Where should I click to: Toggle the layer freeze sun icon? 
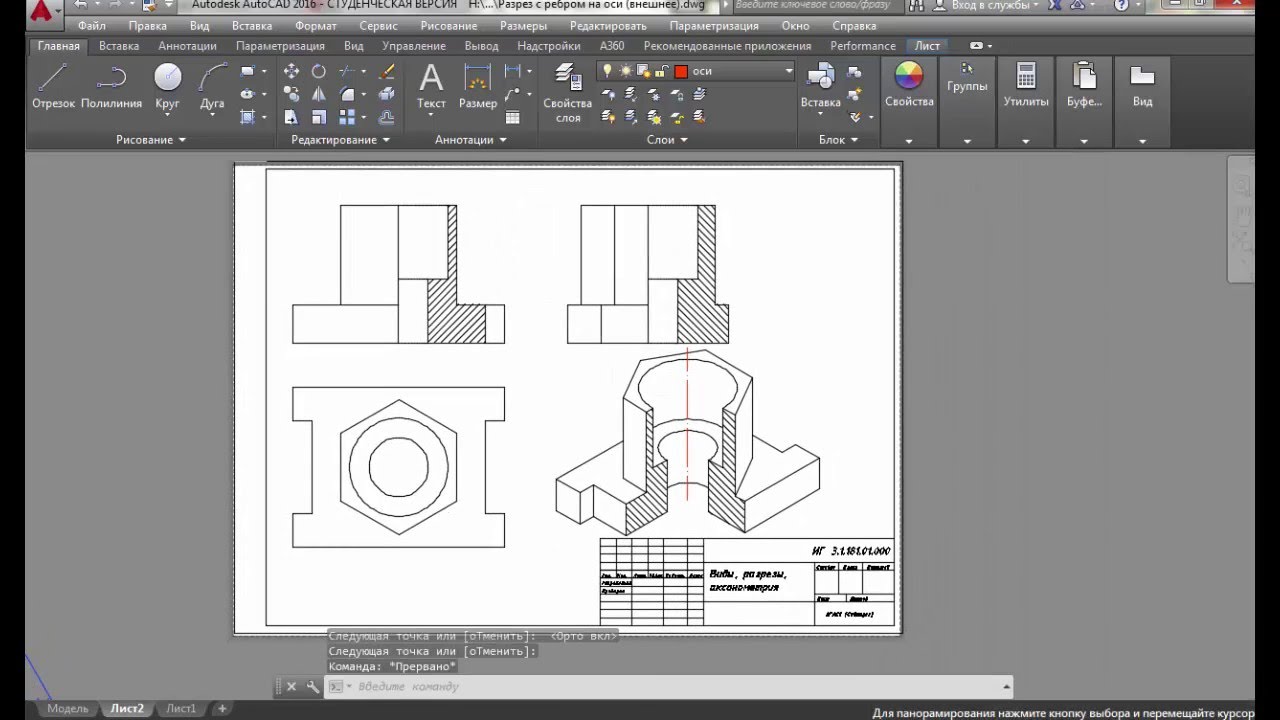click(x=625, y=71)
